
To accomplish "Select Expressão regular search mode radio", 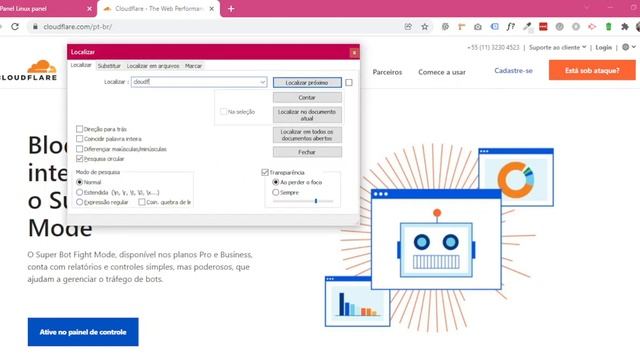I will (x=80, y=202).
